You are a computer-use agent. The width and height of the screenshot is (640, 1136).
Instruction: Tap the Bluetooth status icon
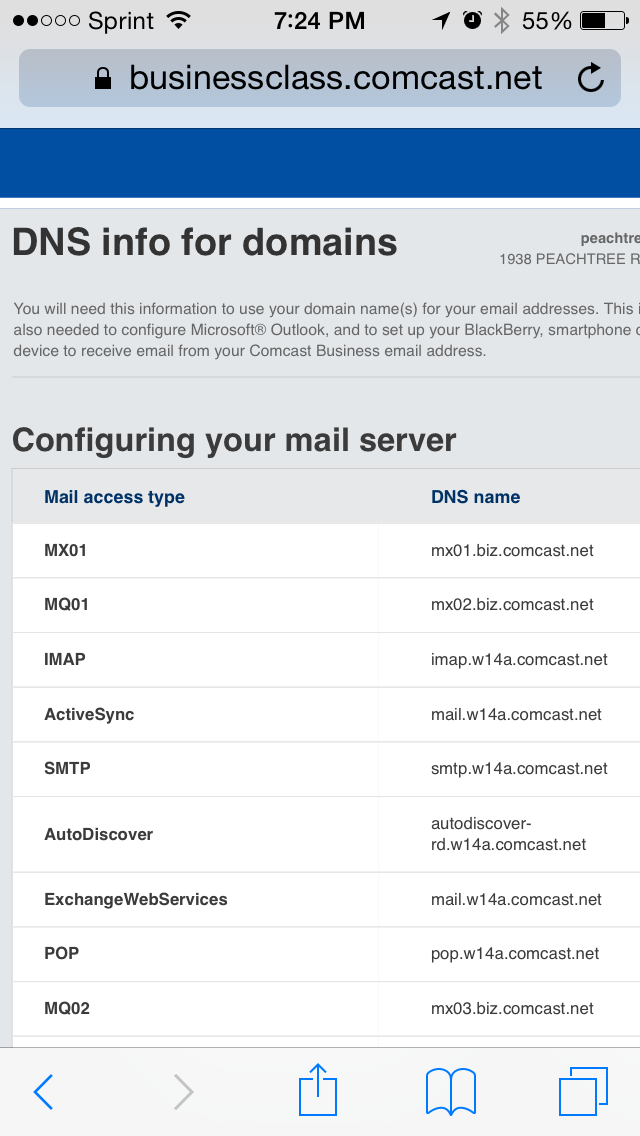(x=502, y=20)
